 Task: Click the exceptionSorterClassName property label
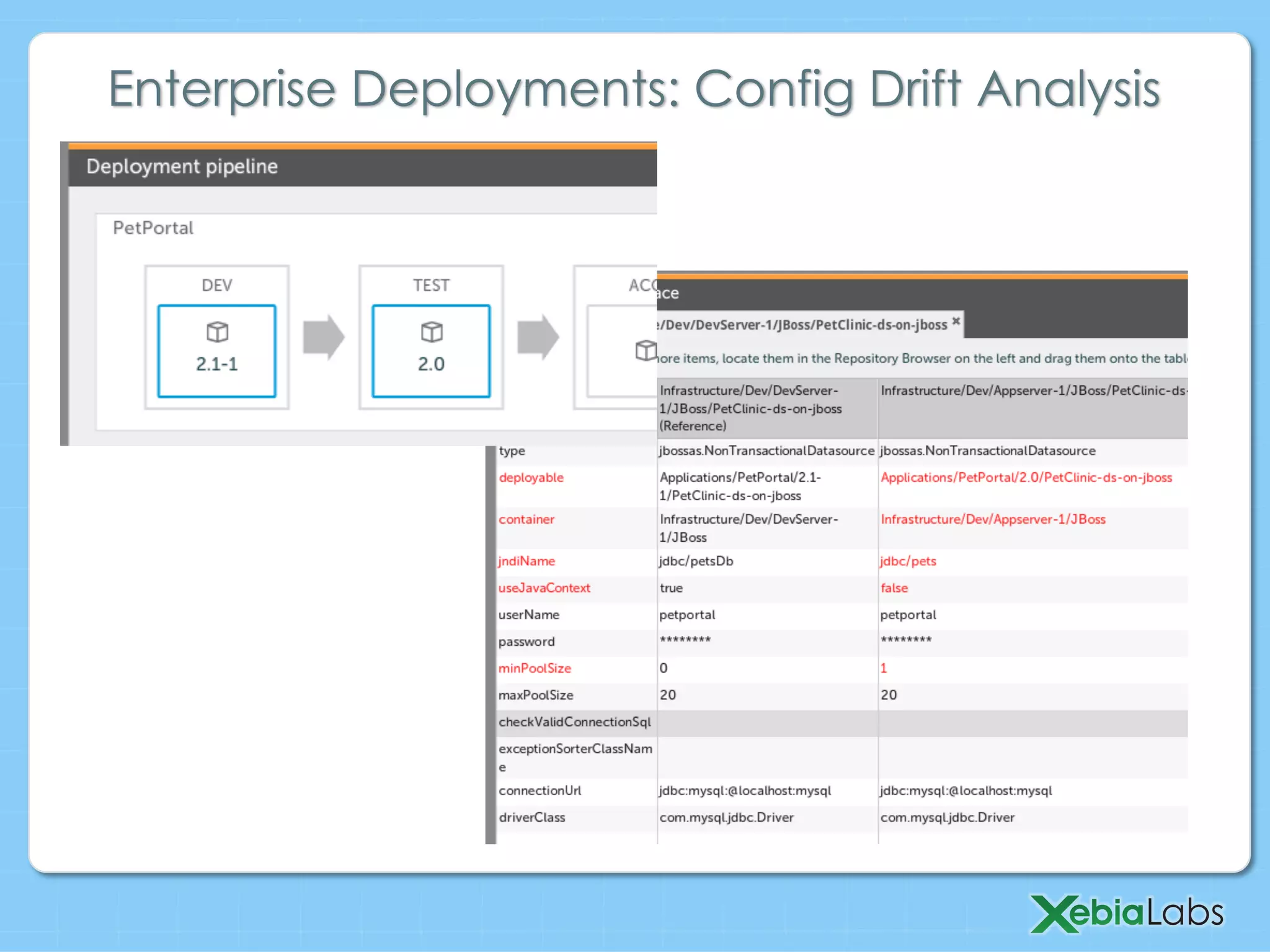point(575,757)
